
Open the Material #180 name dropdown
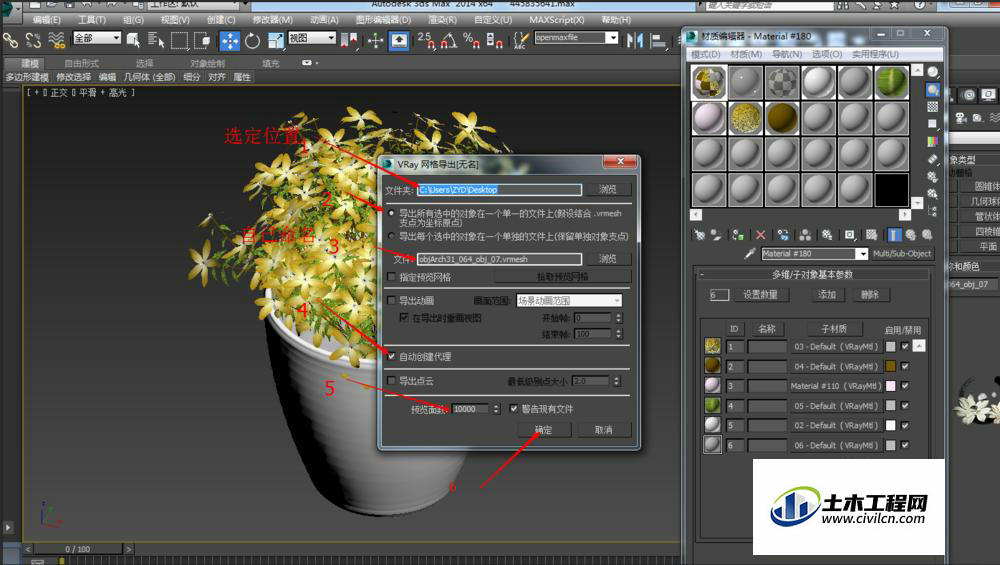point(862,254)
